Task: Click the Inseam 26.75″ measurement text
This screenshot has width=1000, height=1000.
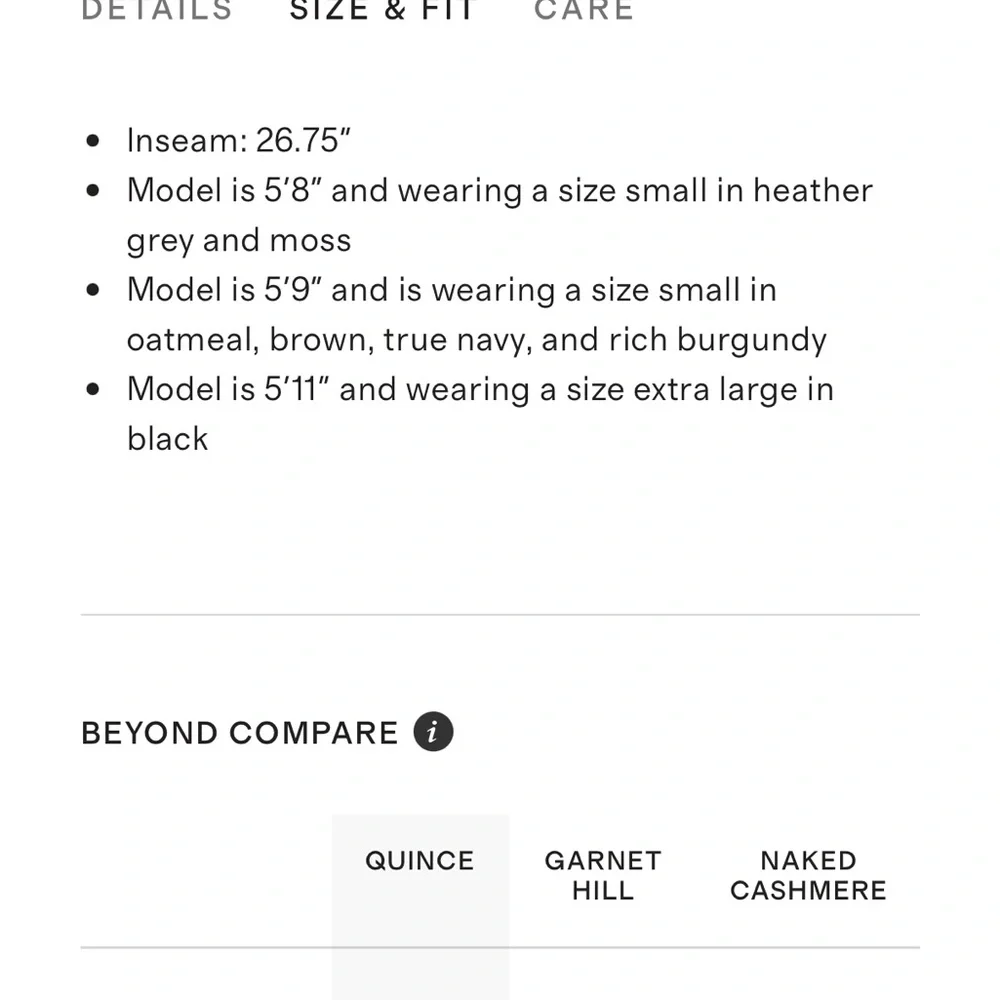Action: click(x=239, y=141)
